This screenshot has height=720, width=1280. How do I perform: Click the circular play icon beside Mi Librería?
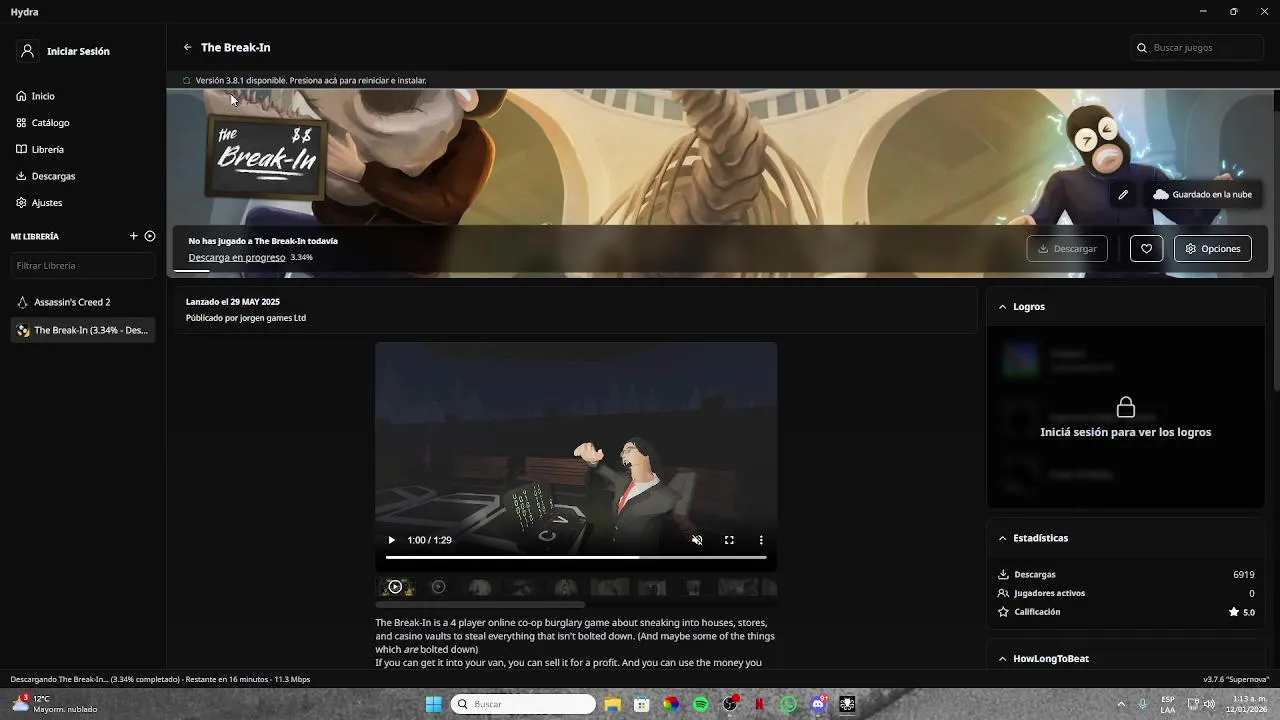[150, 236]
